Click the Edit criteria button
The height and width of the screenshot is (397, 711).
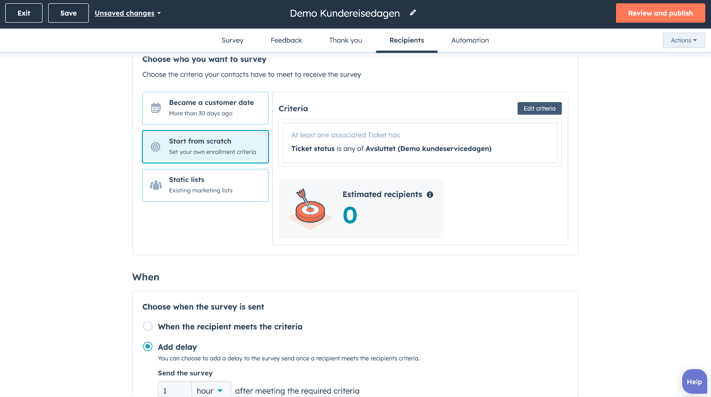click(x=539, y=108)
